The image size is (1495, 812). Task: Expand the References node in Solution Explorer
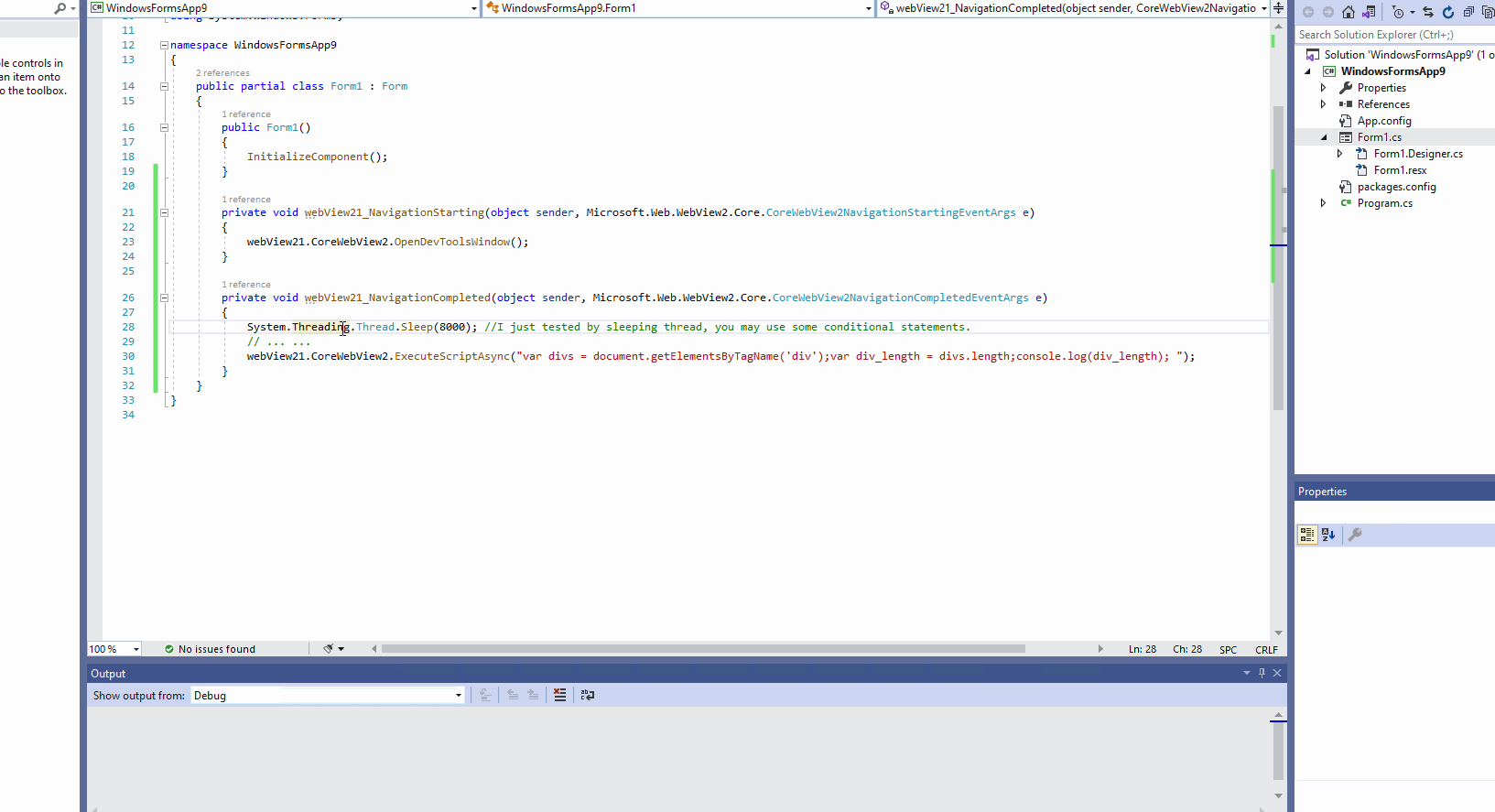coord(1323,104)
